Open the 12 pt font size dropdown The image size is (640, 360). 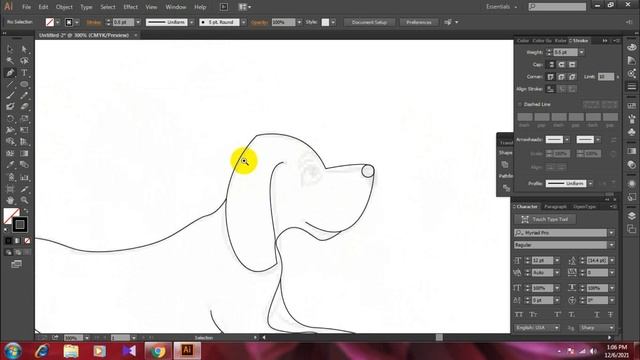557,260
